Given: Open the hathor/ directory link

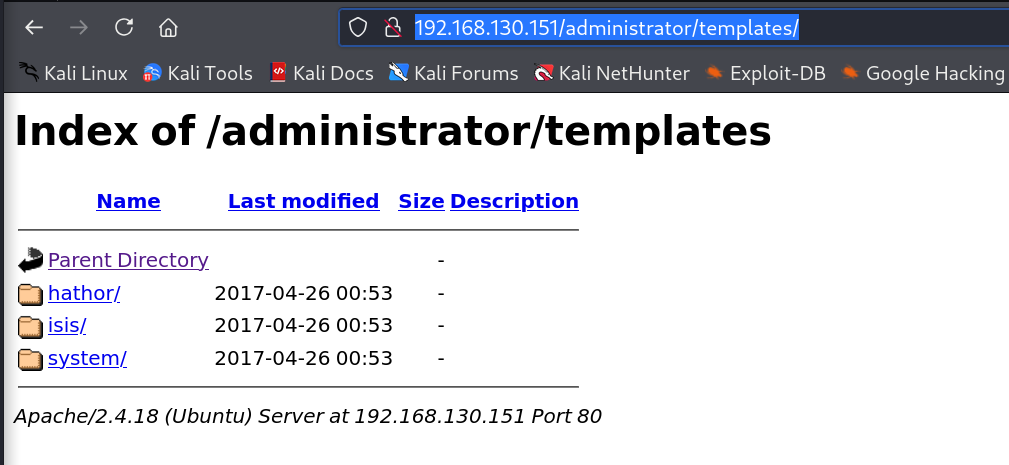Looking at the screenshot, I should click(x=84, y=293).
